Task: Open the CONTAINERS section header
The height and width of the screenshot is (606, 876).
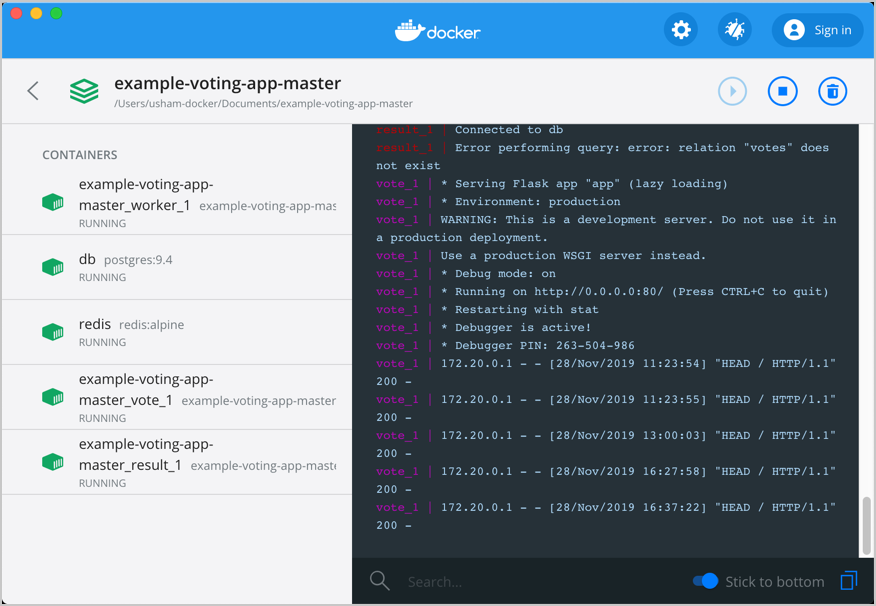Action: click(79, 155)
